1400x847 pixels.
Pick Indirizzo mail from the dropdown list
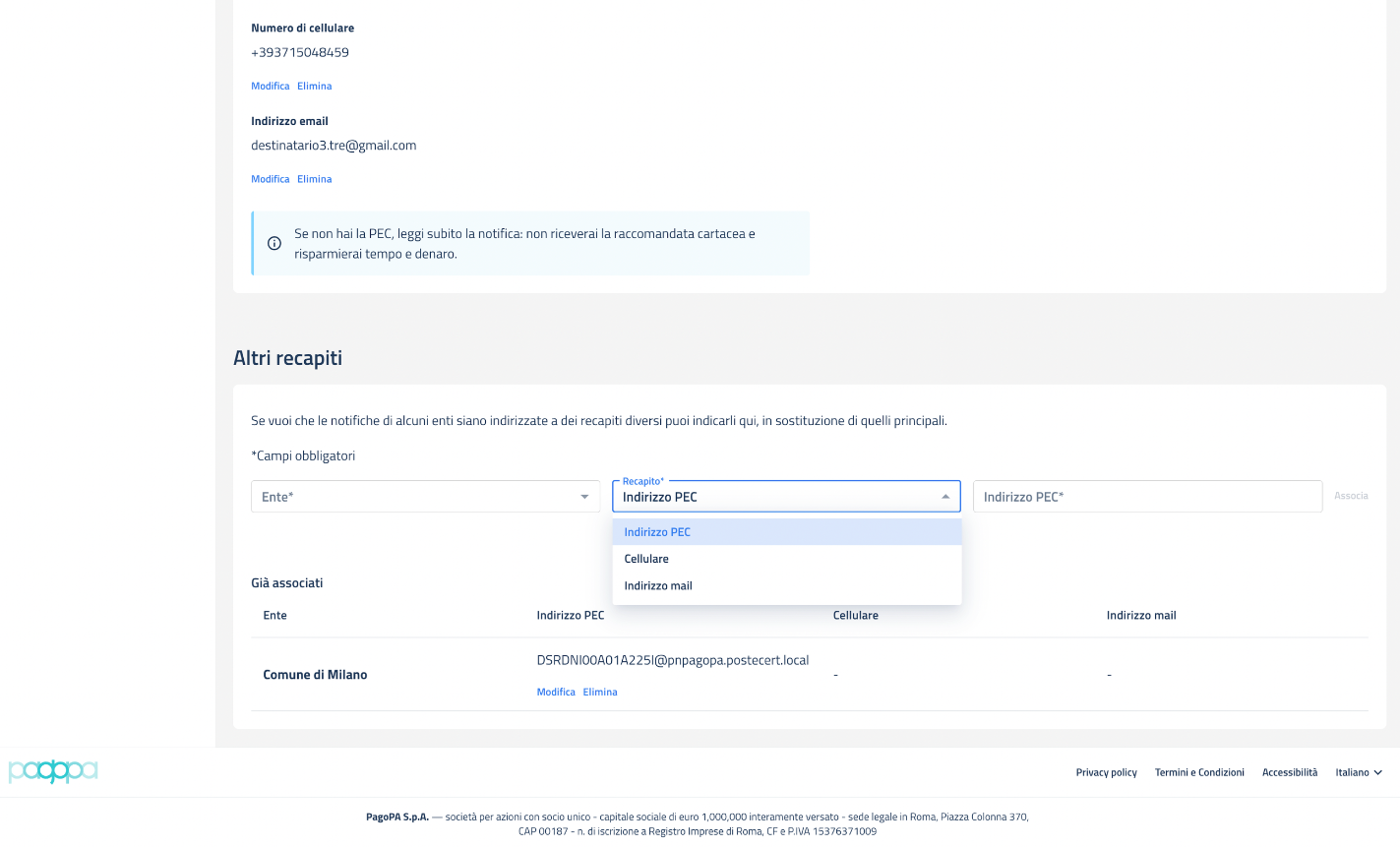[x=658, y=585]
